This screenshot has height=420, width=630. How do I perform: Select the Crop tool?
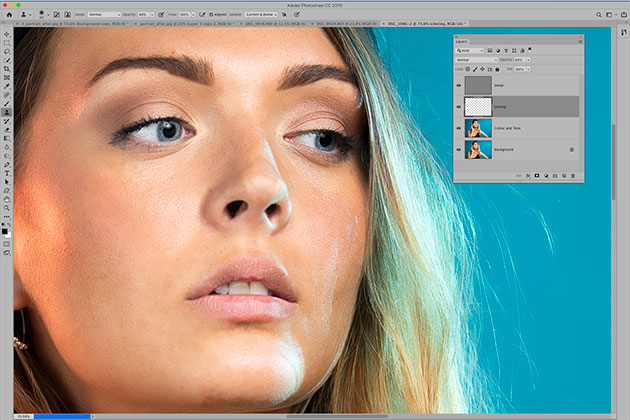click(x=7, y=69)
